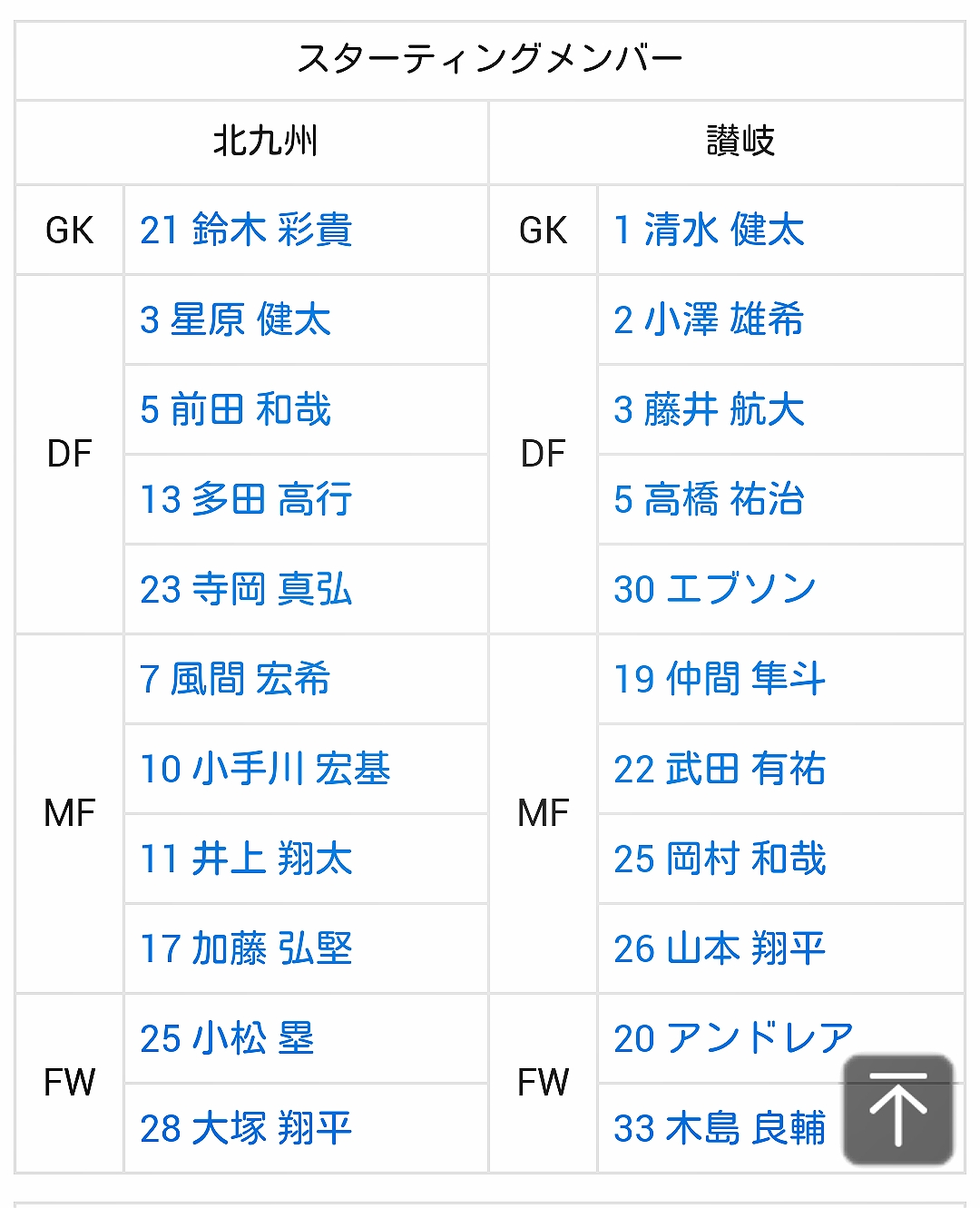Select 23 寺岡 真弘 link
Viewport: 980px width, 1208px height.
[246, 589]
